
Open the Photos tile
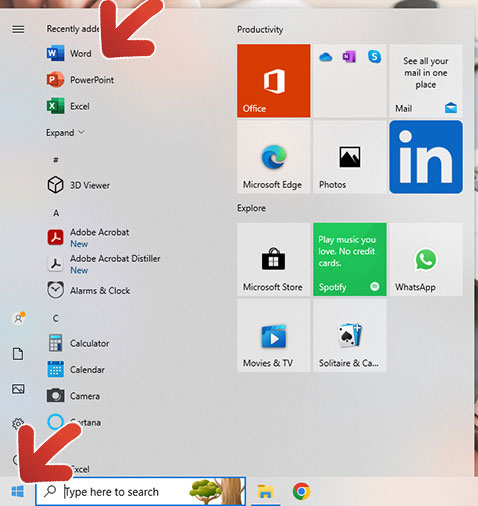click(x=350, y=157)
